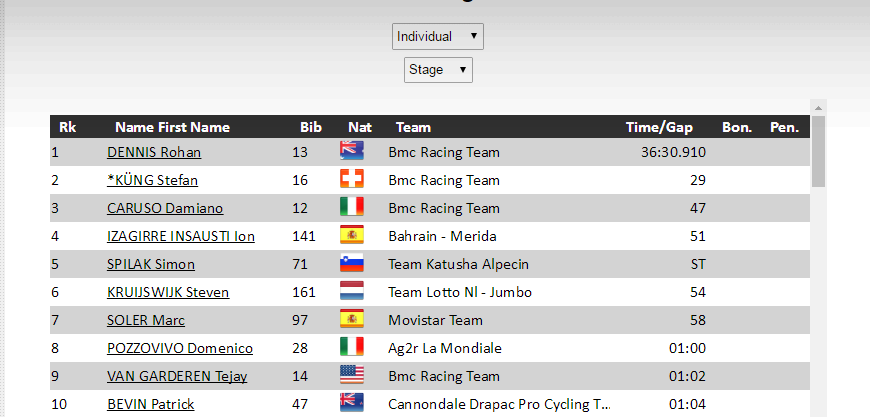Click Spanish flag in Izagirre Insausti row
This screenshot has width=870, height=417.
(351, 236)
